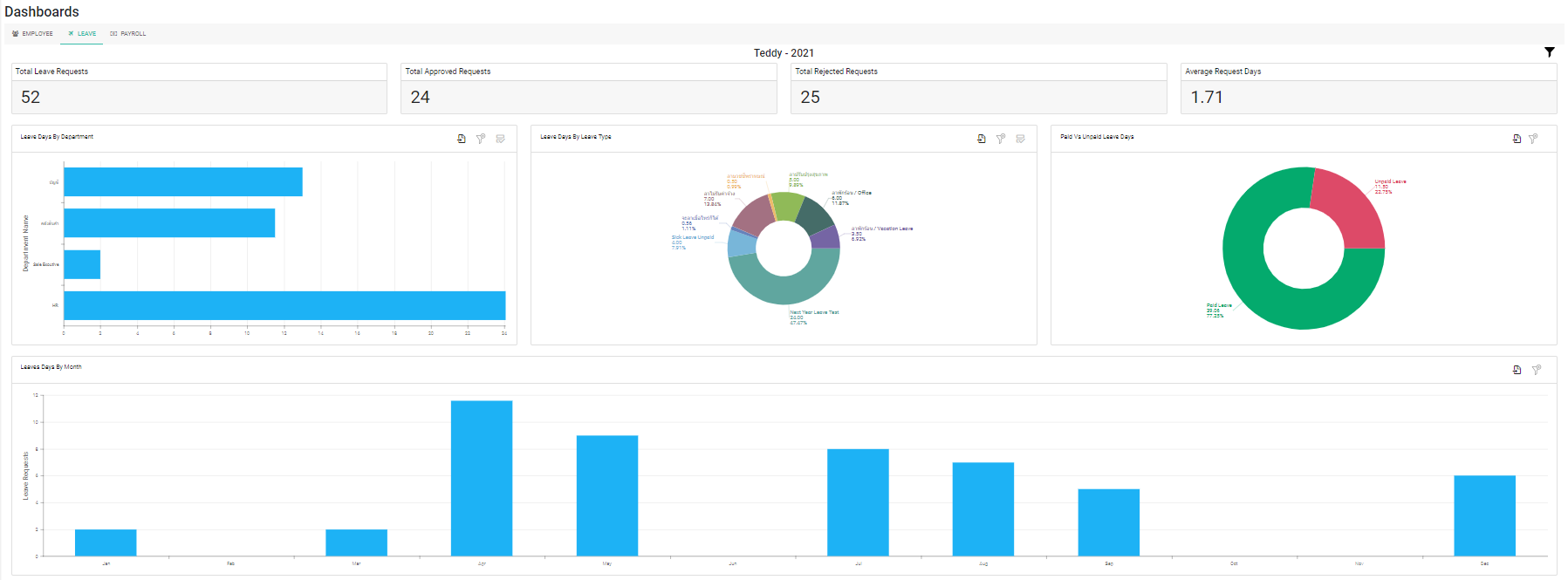The height and width of the screenshot is (580, 1568).
Task: Click the July bar in monthly chart
Action: (x=858, y=502)
